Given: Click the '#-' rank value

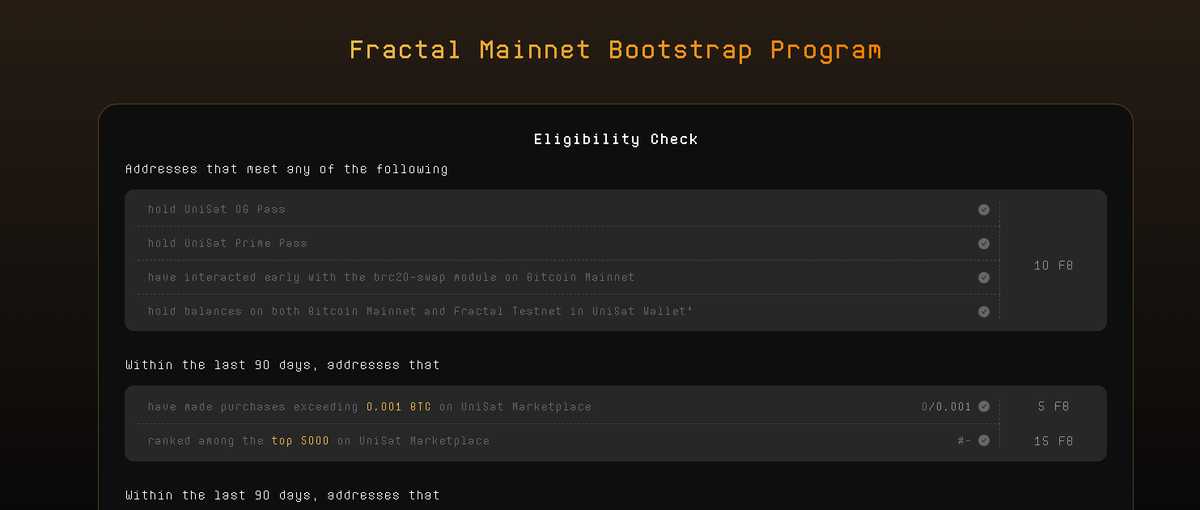Looking at the screenshot, I should [x=964, y=441].
